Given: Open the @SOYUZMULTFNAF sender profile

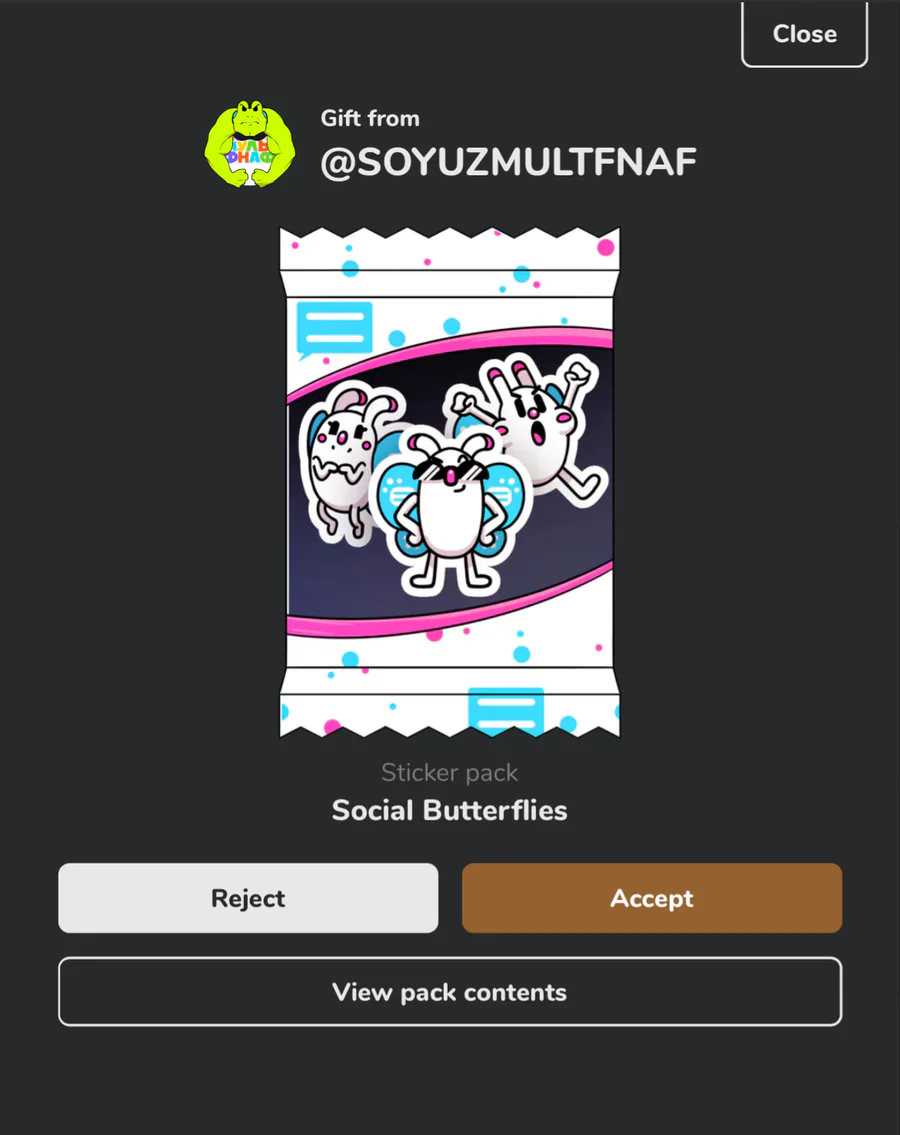Looking at the screenshot, I should coord(508,161).
